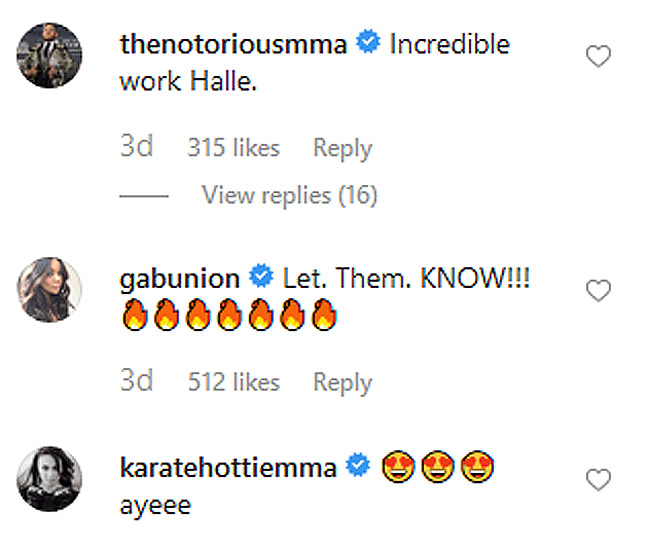
Task: Click the thenotoriousmma username
Action: 235,45
